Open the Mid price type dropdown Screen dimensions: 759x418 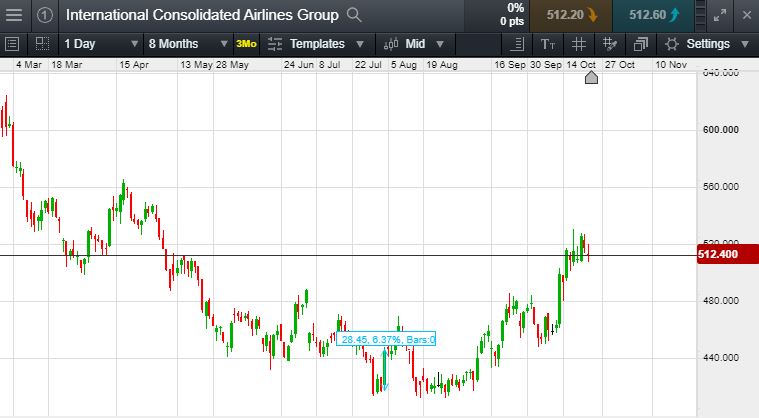414,44
